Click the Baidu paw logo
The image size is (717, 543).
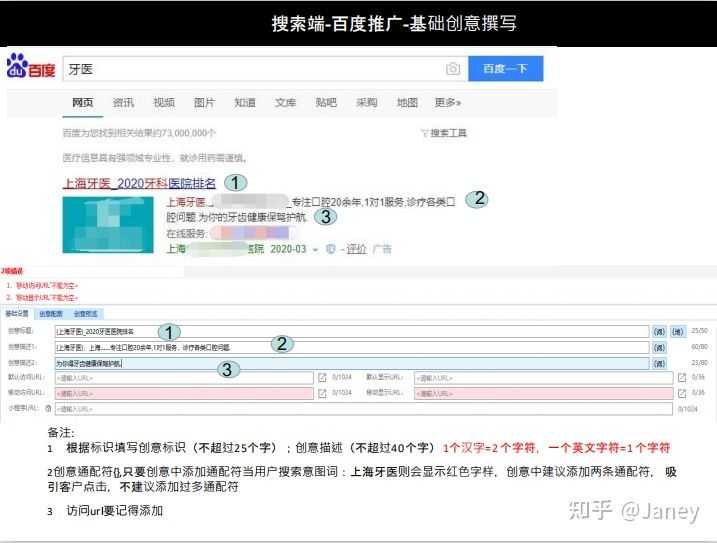click(x=31, y=66)
